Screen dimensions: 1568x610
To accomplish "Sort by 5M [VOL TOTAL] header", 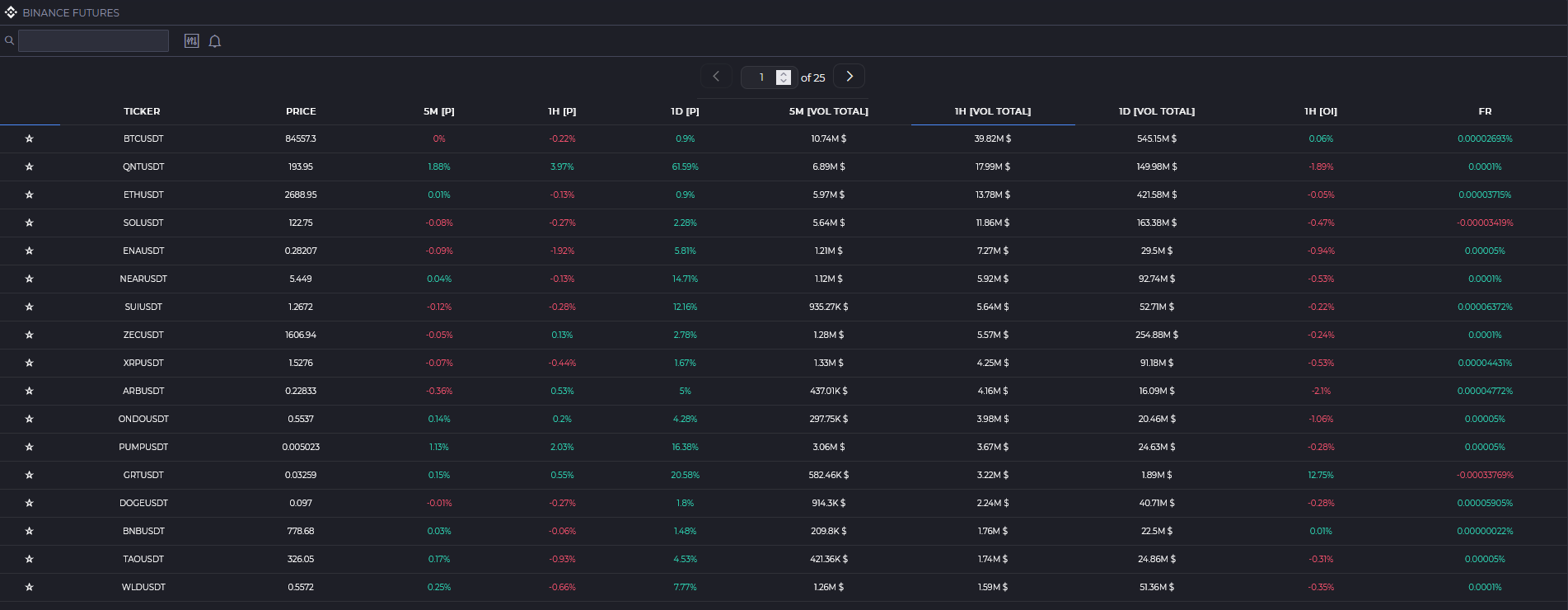I will point(829,111).
